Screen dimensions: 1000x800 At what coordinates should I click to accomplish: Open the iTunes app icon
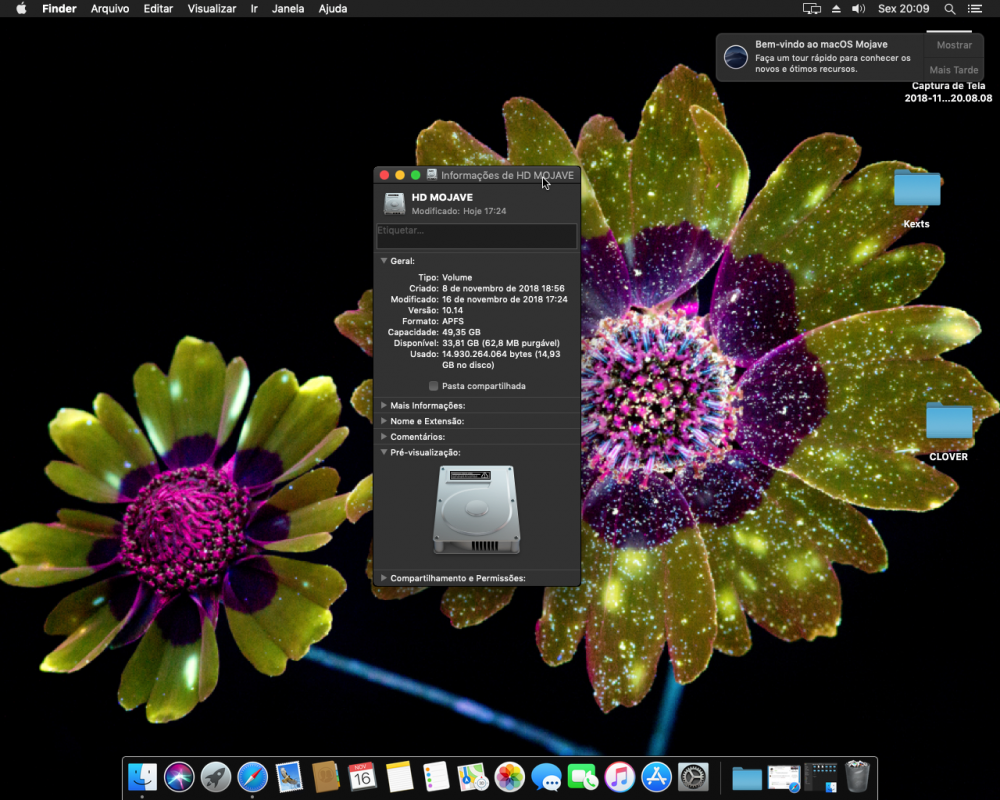620,777
